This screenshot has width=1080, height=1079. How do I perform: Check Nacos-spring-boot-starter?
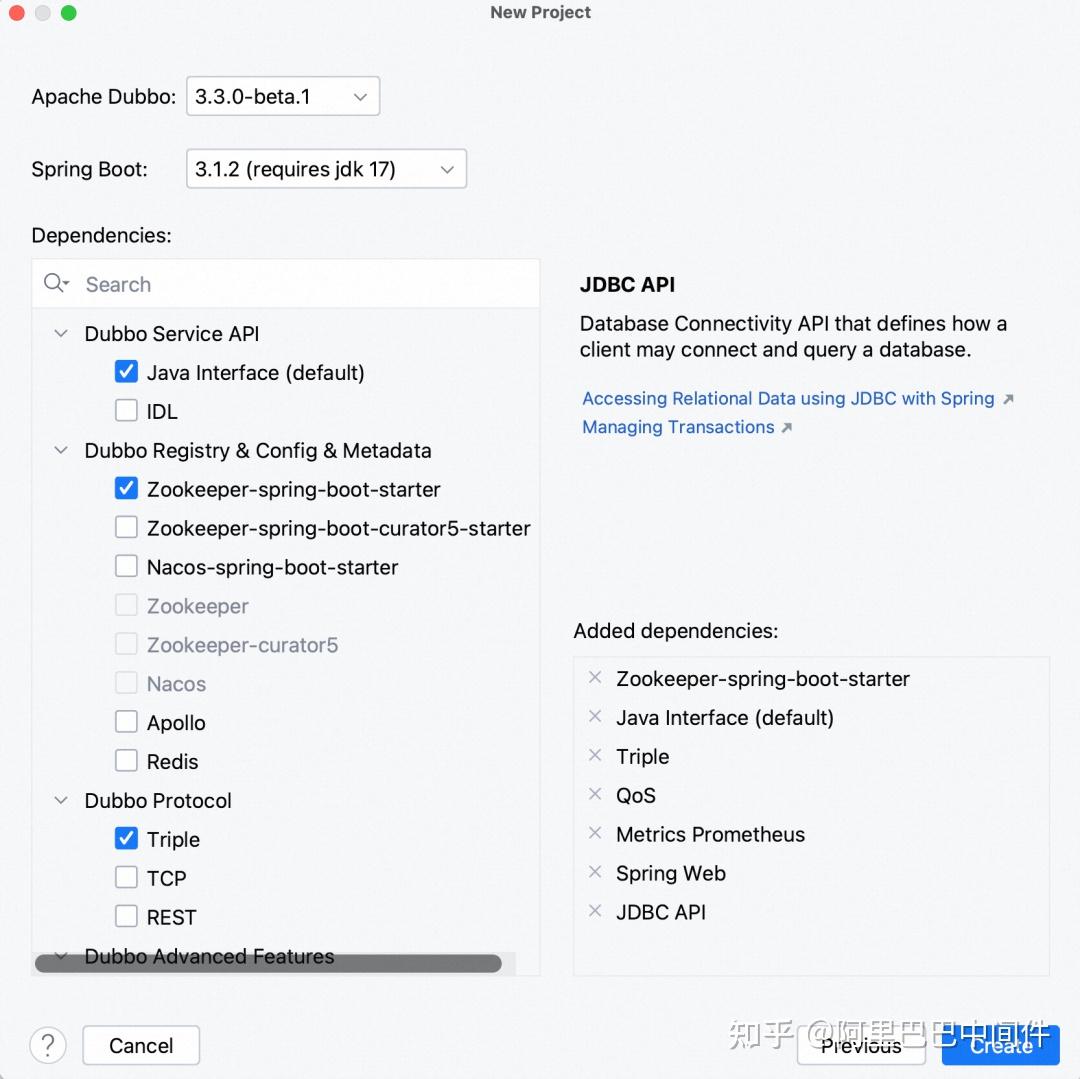point(126,566)
